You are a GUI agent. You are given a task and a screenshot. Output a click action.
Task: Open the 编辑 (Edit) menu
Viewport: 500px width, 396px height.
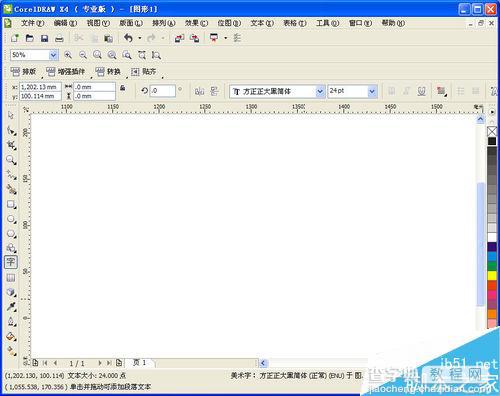coord(65,23)
